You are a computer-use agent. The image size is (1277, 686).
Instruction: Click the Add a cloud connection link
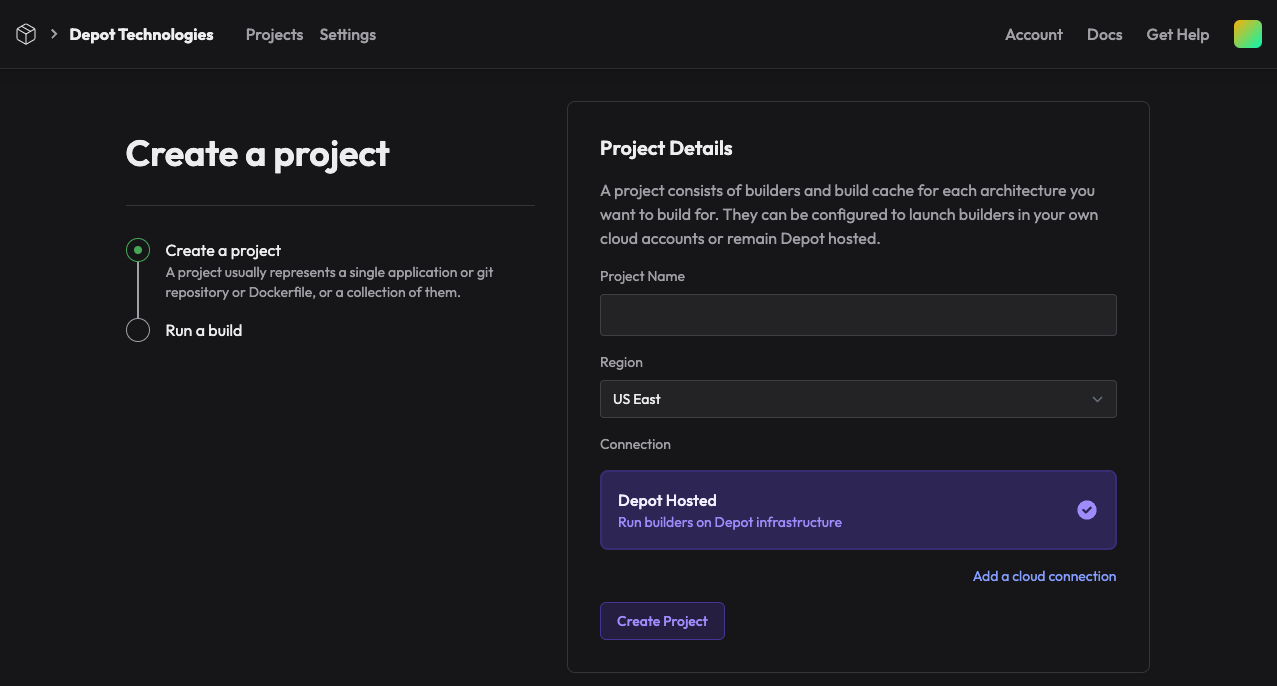click(x=1044, y=576)
